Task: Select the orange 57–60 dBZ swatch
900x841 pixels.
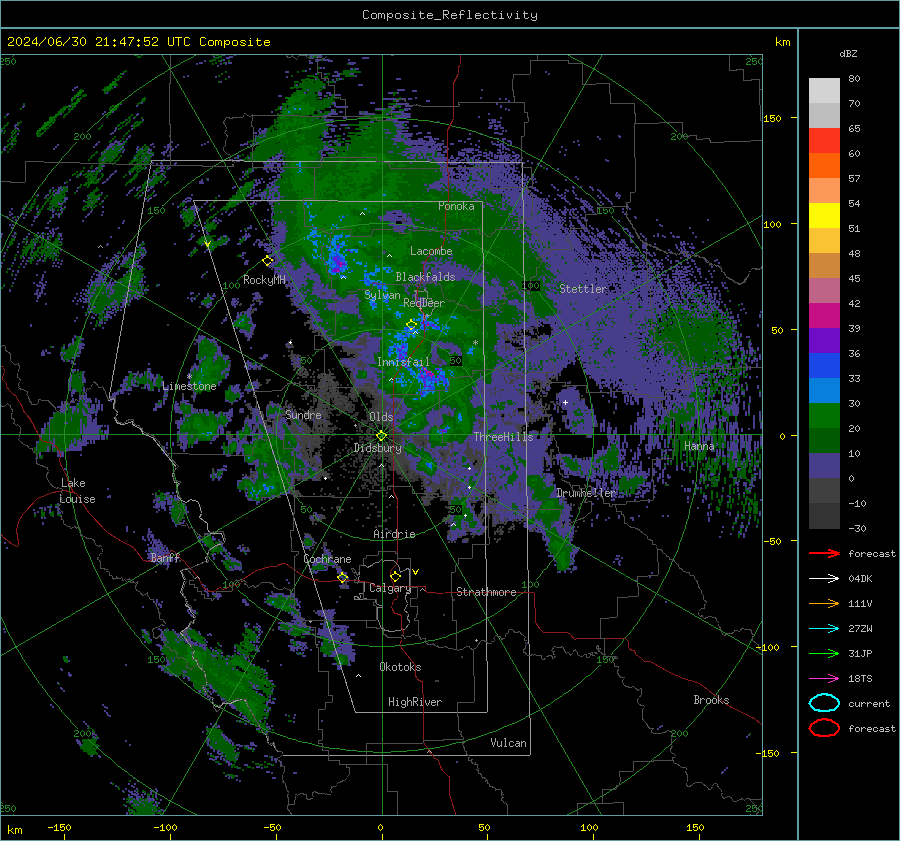Action: [824, 166]
